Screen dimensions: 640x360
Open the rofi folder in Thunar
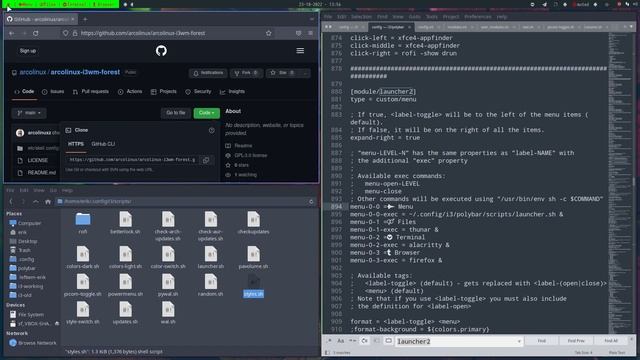83,223
